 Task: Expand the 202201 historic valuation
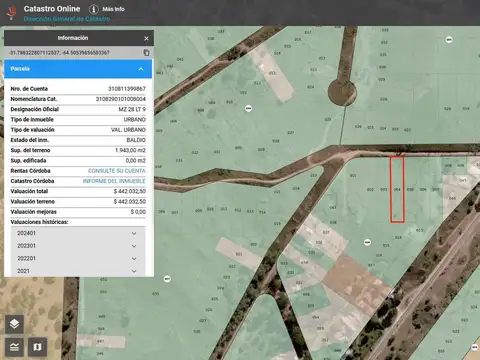(78, 259)
